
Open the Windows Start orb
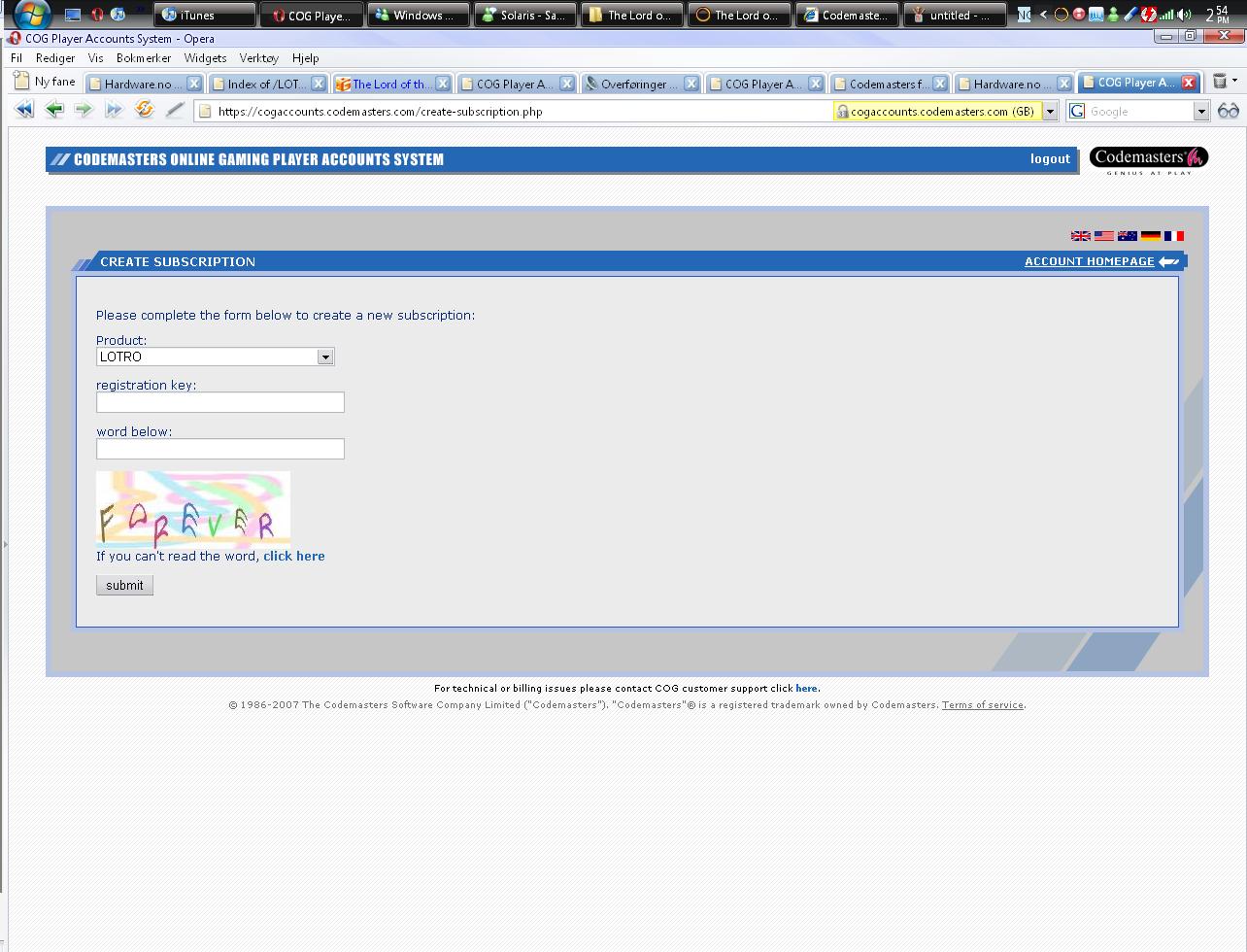(x=31, y=14)
